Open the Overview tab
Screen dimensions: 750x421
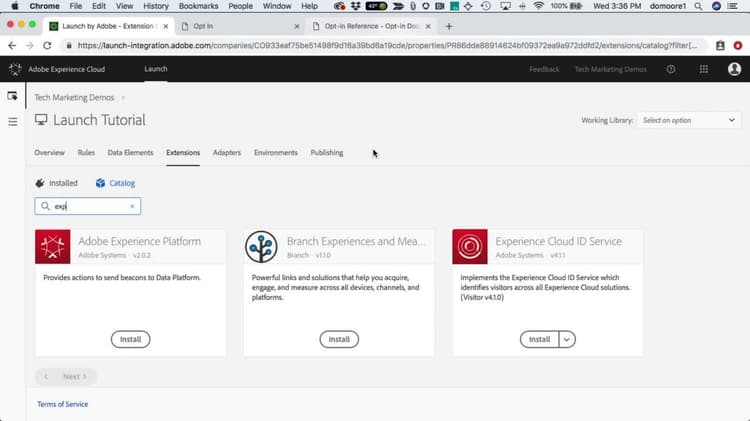49,153
